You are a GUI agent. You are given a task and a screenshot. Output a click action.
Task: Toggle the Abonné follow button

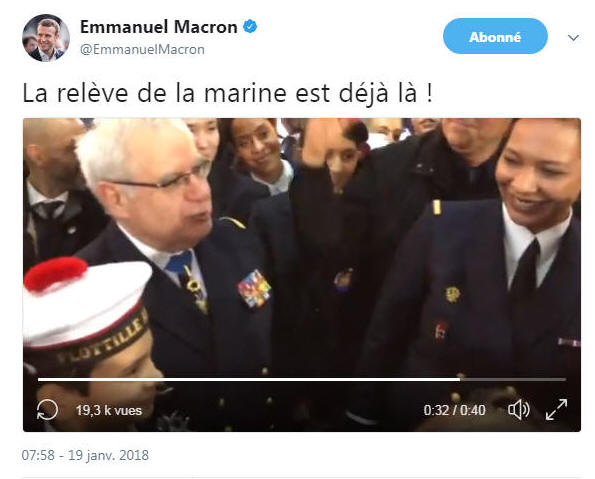coord(495,36)
